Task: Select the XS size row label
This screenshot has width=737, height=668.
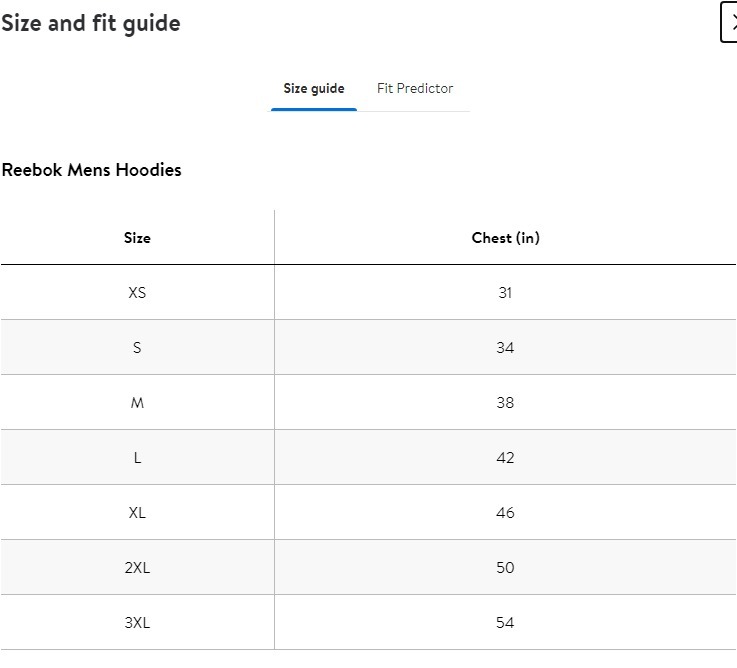Action: coord(137,293)
